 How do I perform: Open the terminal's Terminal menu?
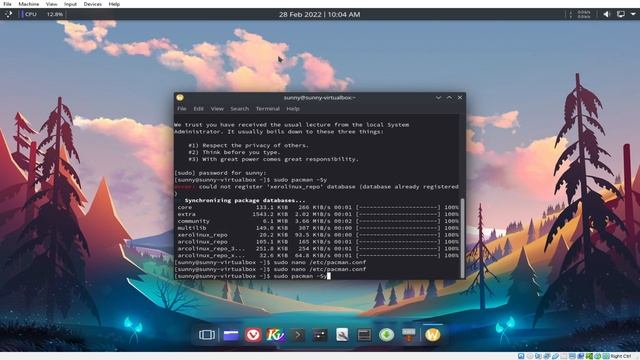coord(268,109)
